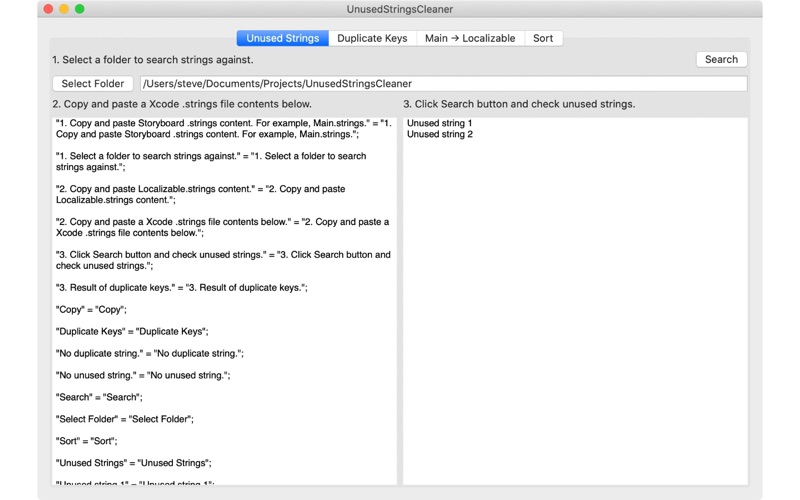Viewport: 800px width, 500px height.
Task: Click the "No duplicate string." entry line
Action: tap(150, 354)
